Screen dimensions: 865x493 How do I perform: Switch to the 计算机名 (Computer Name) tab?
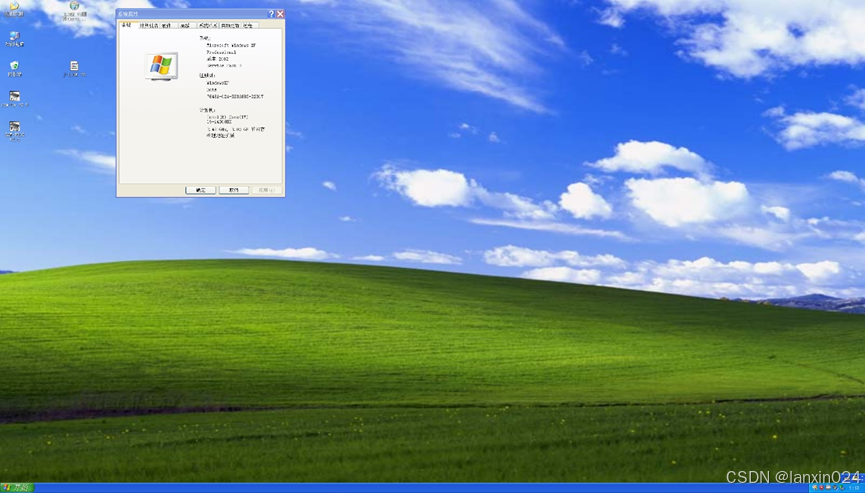[x=149, y=25]
